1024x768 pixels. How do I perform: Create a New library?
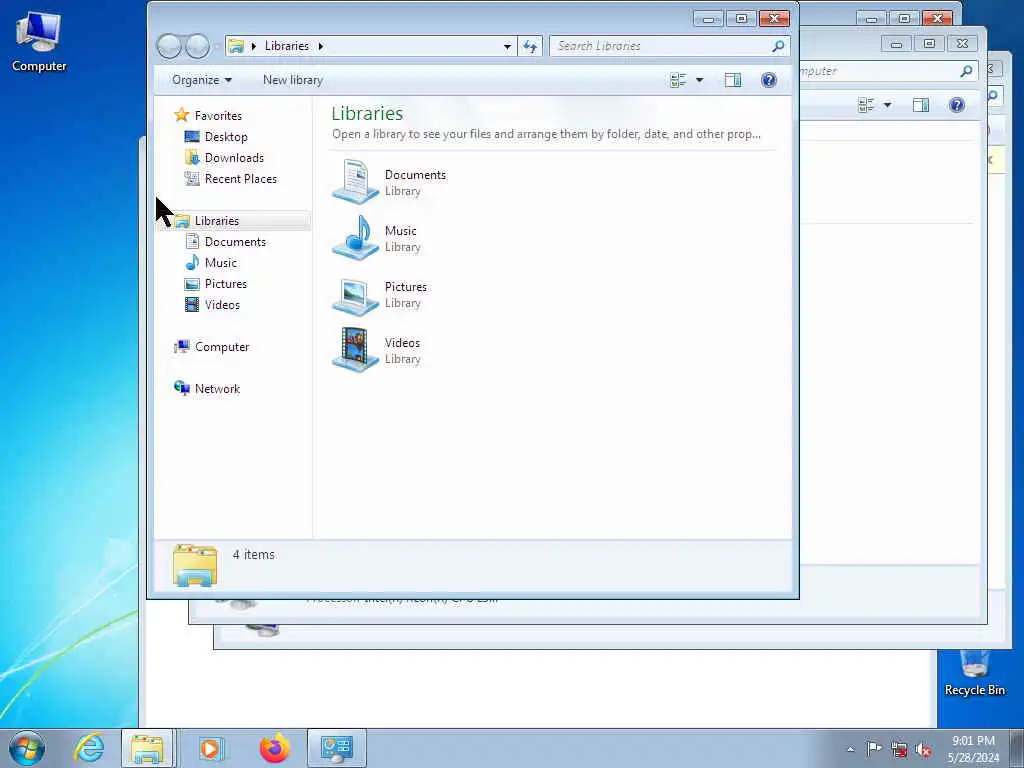[293, 80]
